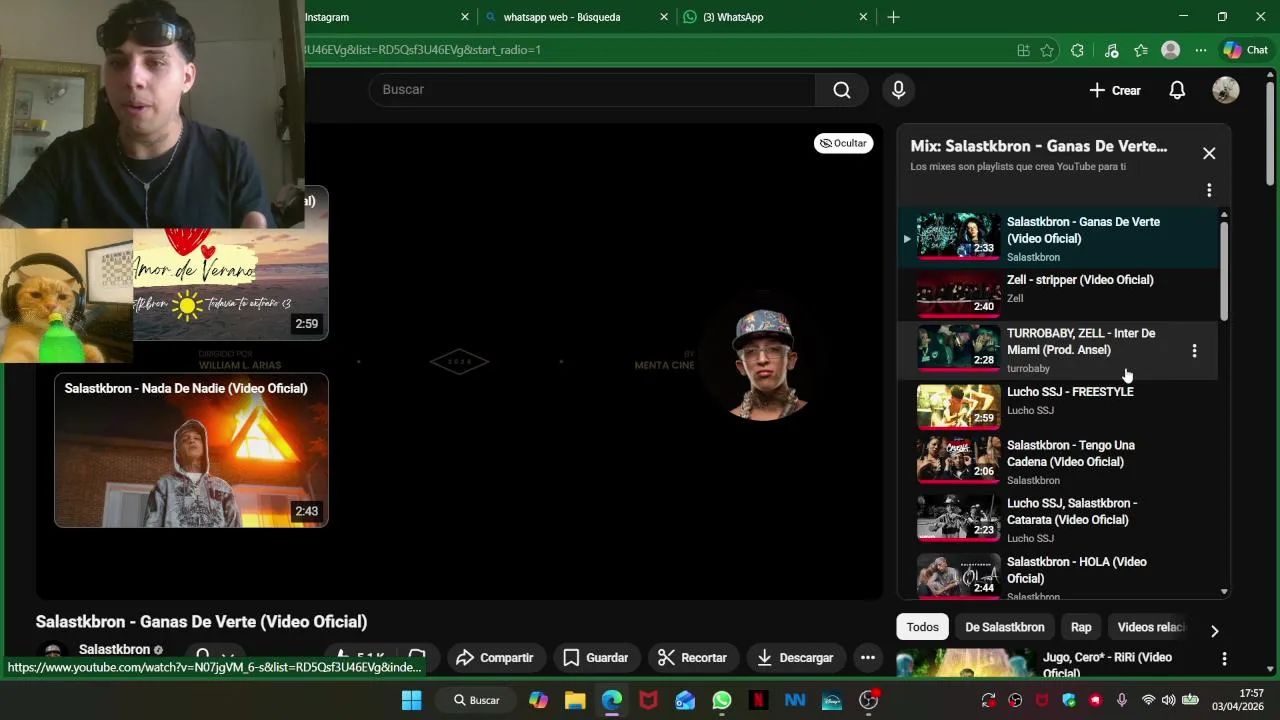
Task: Open File Explorer from taskbar
Action: click(574, 700)
